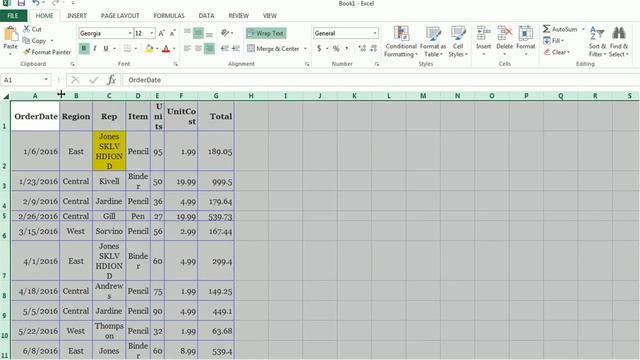Switch to the REVIEW tab
The image size is (640, 360).
[238, 16]
